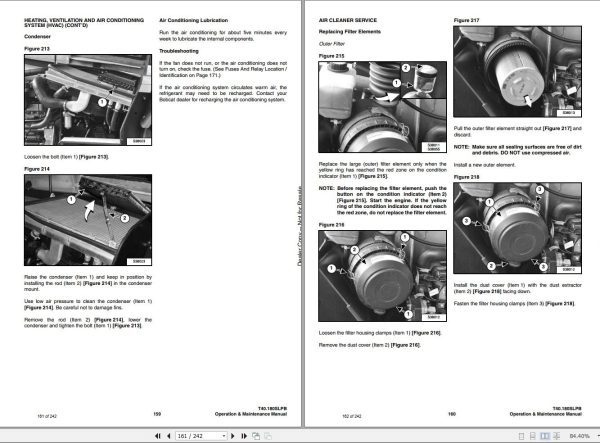Click Figure 214 raised condenser photo
The height and width of the screenshot is (443, 600).
tap(88, 220)
